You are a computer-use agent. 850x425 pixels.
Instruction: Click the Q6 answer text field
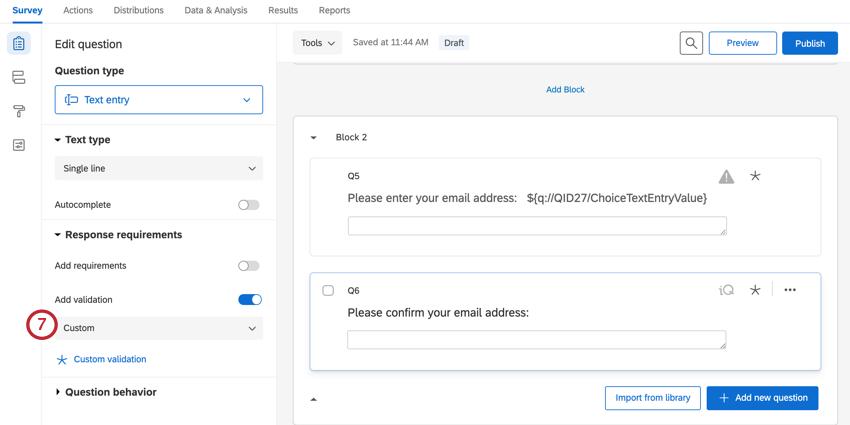click(x=537, y=341)
